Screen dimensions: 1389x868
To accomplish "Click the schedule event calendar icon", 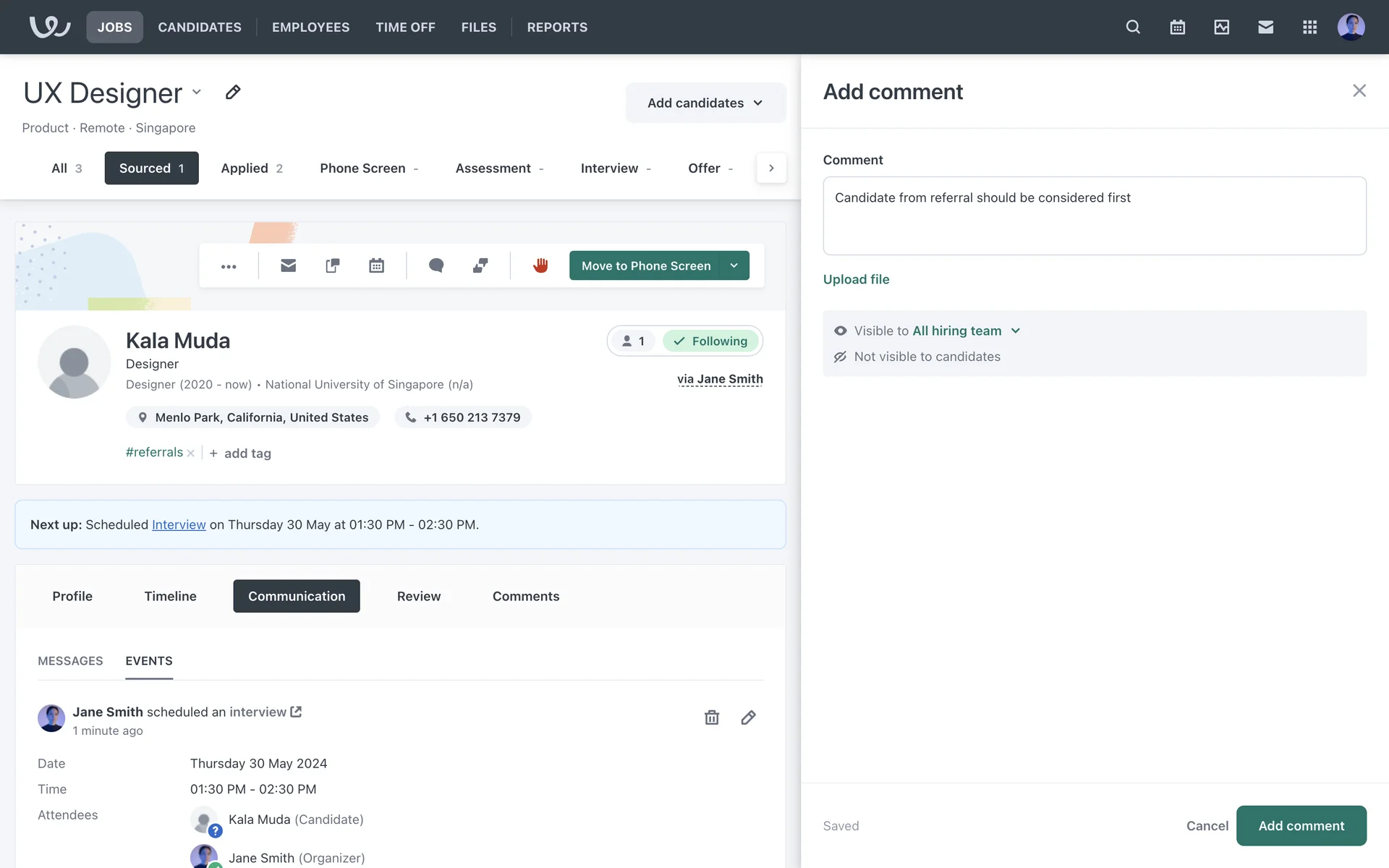I will pos(376,265).
